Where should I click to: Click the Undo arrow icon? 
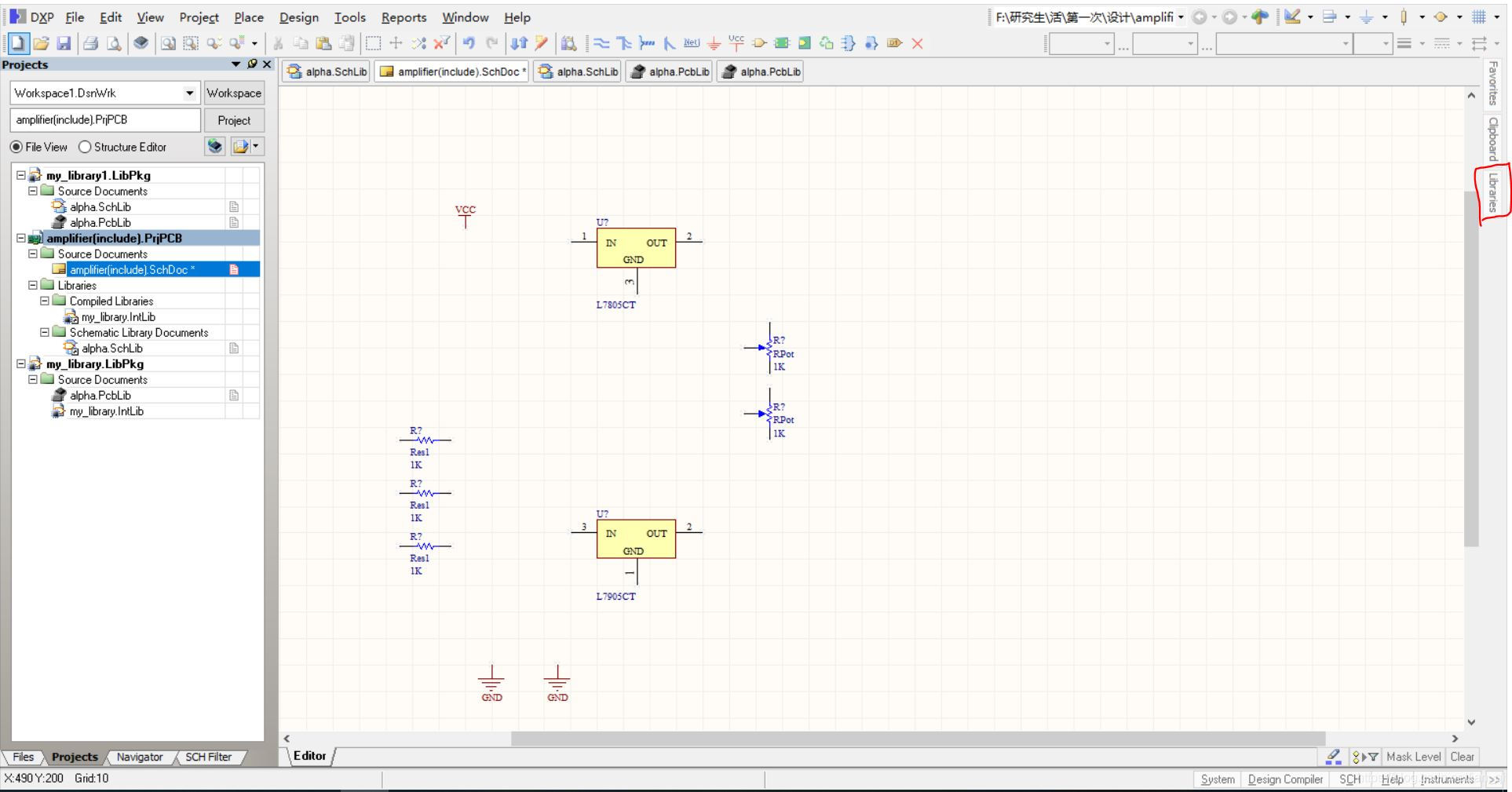469,43
